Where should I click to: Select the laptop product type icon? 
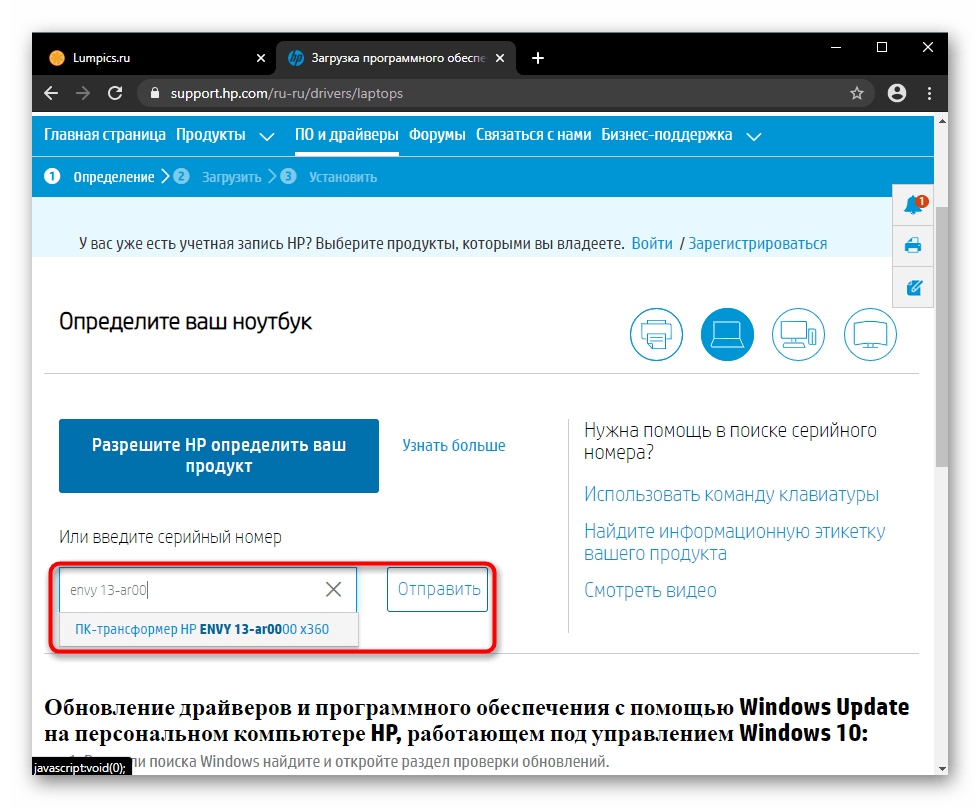[727, 334]
